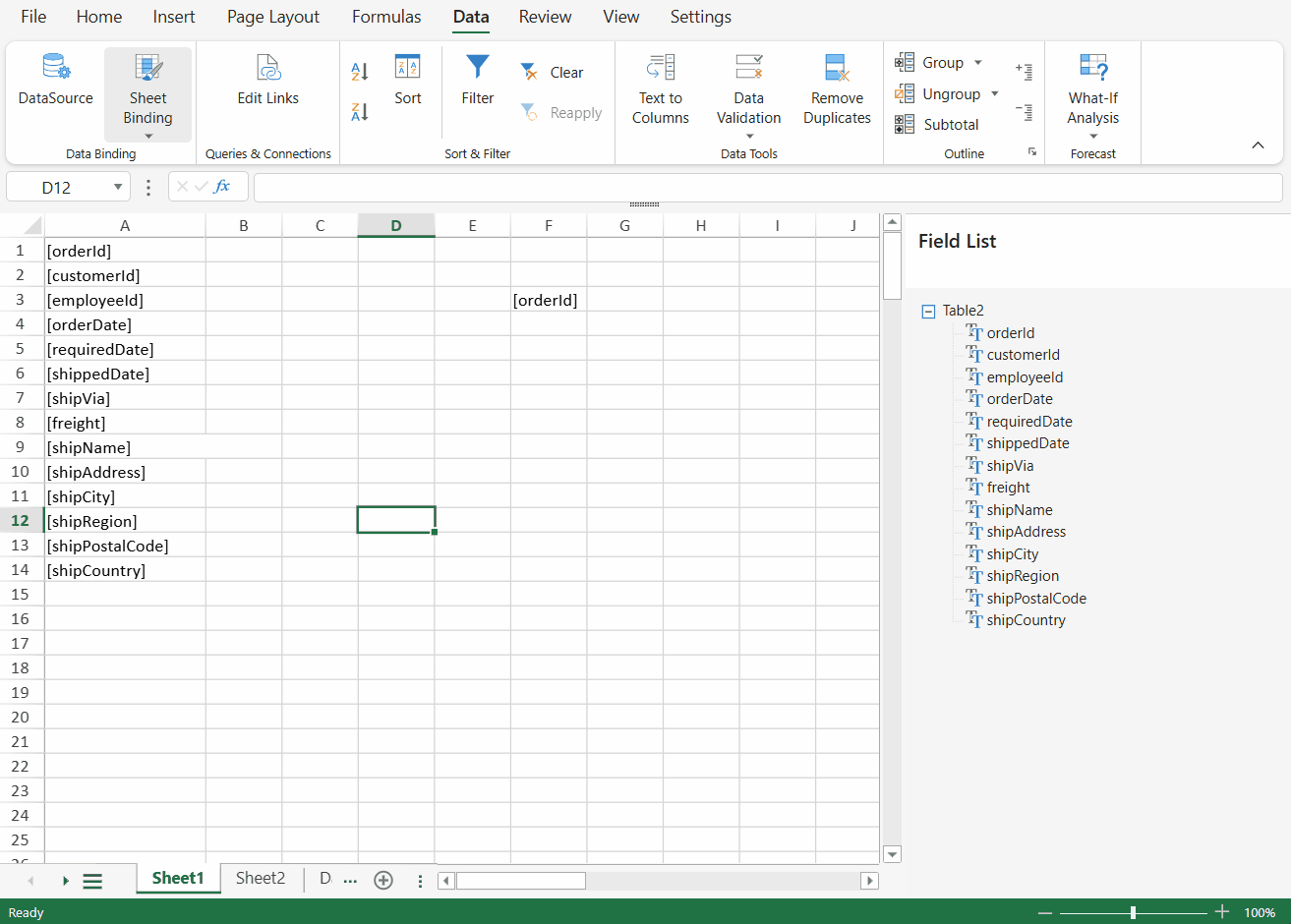Image resolution: width=1291 pixels, height=924 pixels.
Task: Collapse the Table2 tree node
Action: pos(928,311)
